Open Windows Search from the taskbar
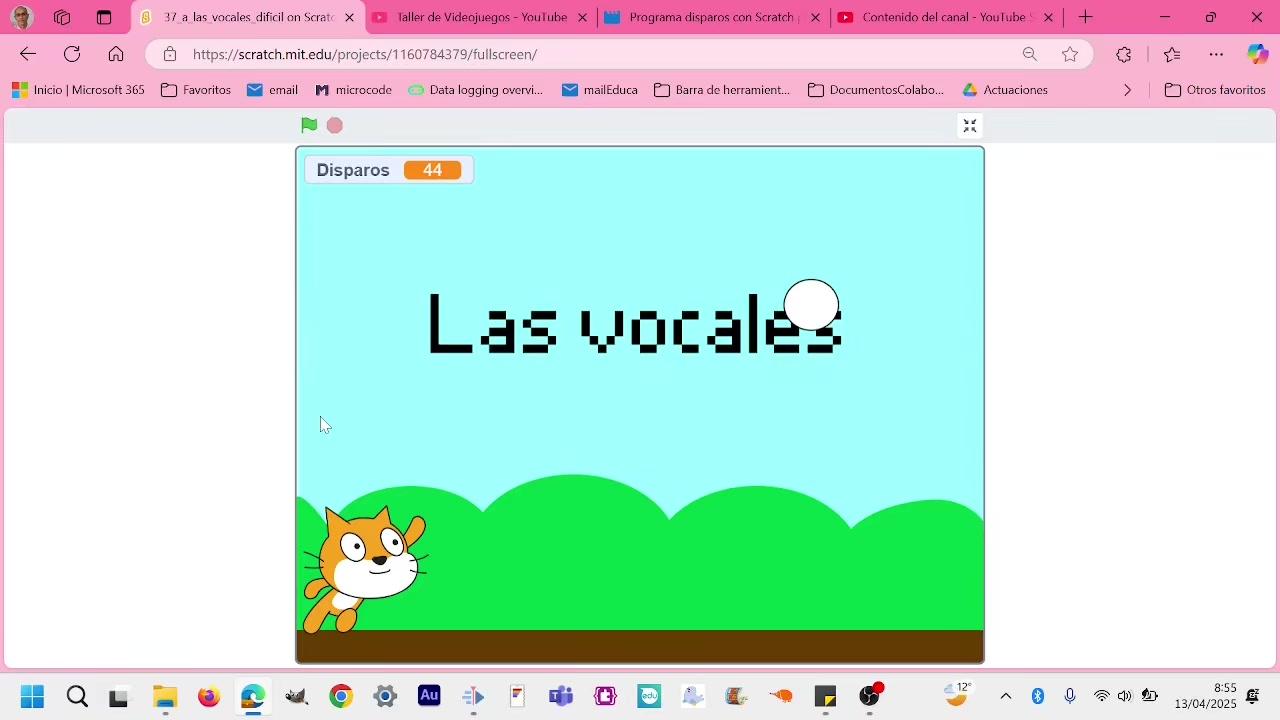Viewport: 1280px width, 720px height. coord(77,696)
